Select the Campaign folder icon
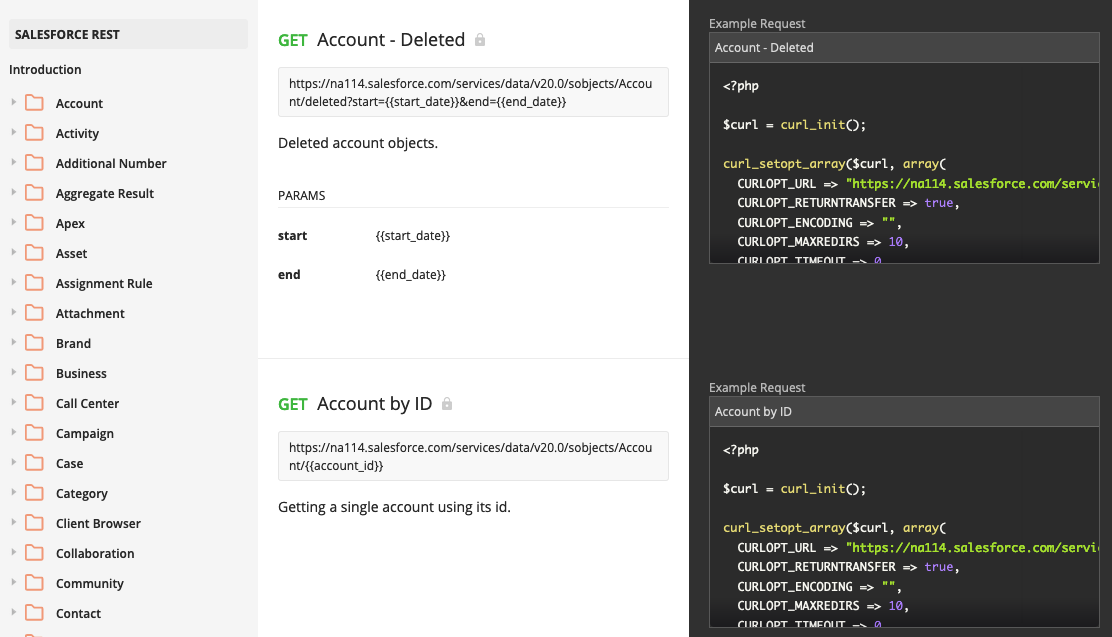1112x637 pixels. pyautogui.click(x=34, y=433)
